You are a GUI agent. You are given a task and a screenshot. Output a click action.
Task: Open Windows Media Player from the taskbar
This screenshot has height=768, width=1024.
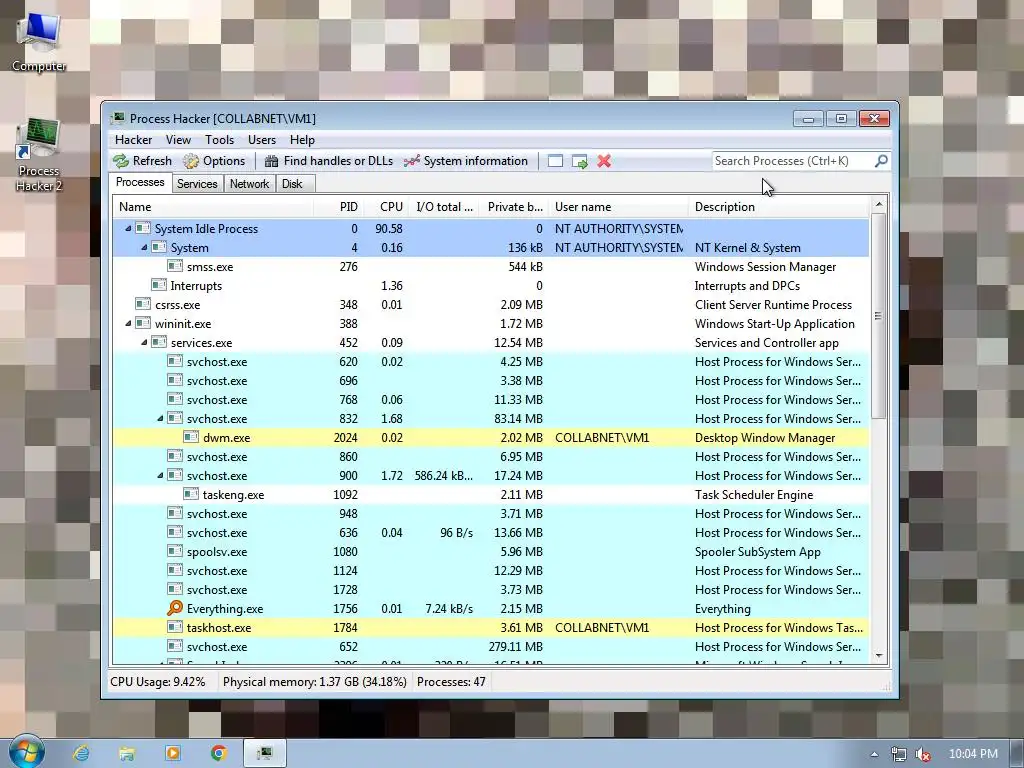(x=172, y=753)
